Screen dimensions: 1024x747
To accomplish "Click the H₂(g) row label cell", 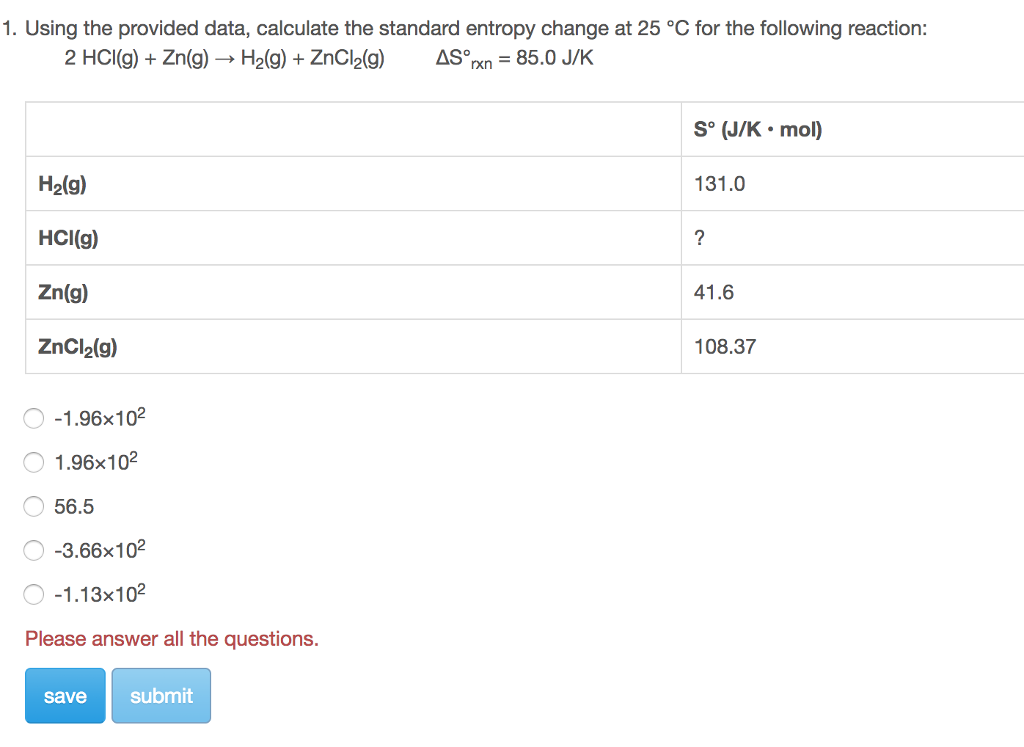I will pos(353,183).
